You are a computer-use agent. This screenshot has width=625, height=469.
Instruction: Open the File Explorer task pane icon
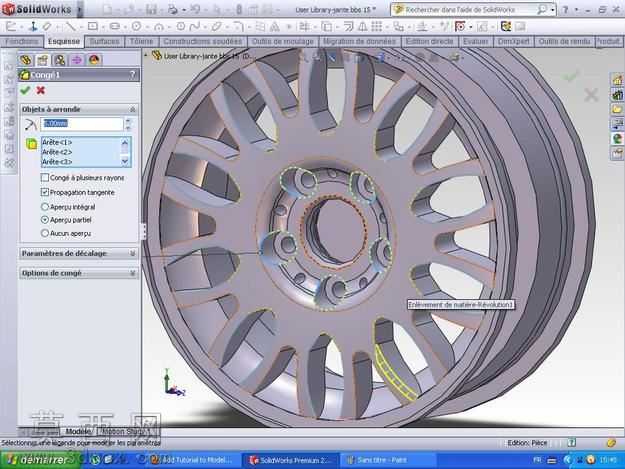[617, 109]
